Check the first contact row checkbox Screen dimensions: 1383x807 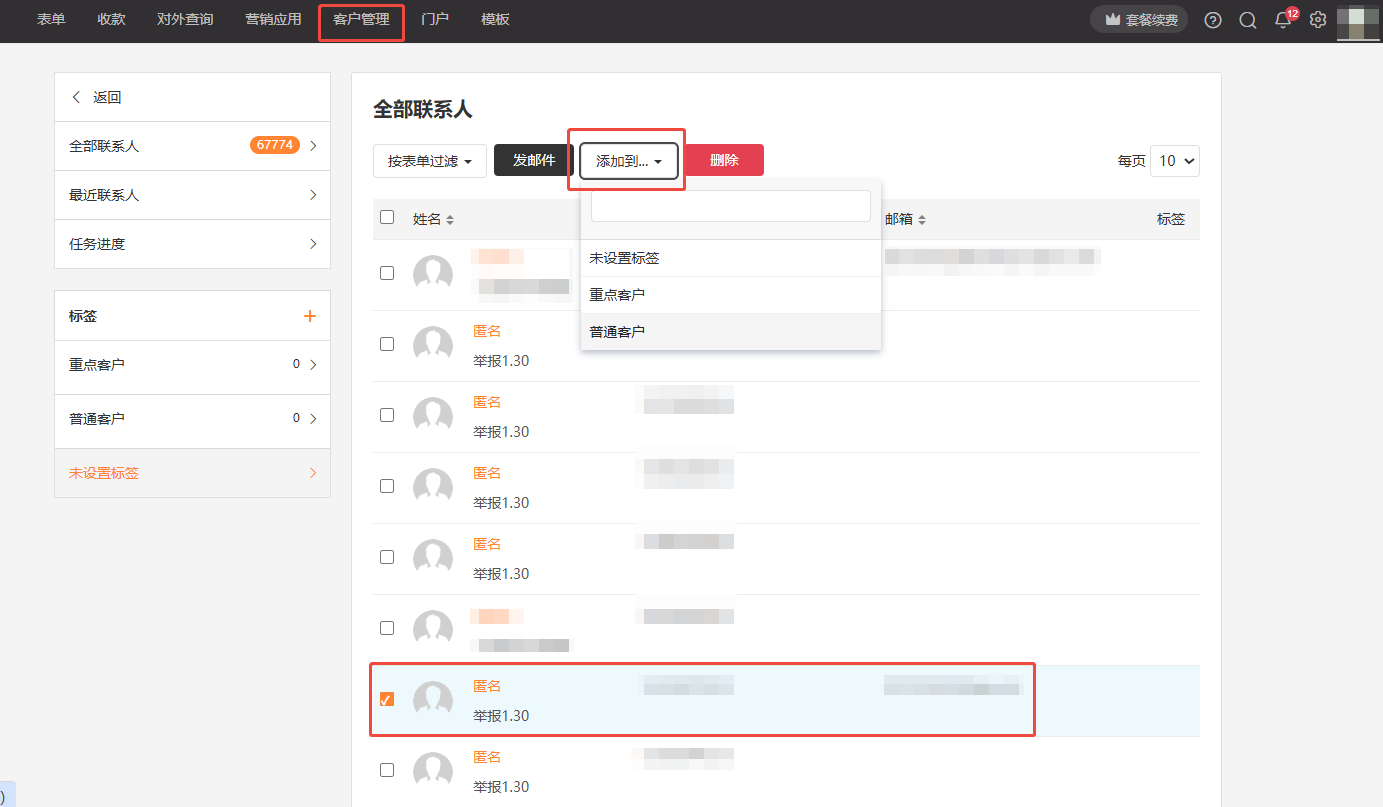pos(387,273)
